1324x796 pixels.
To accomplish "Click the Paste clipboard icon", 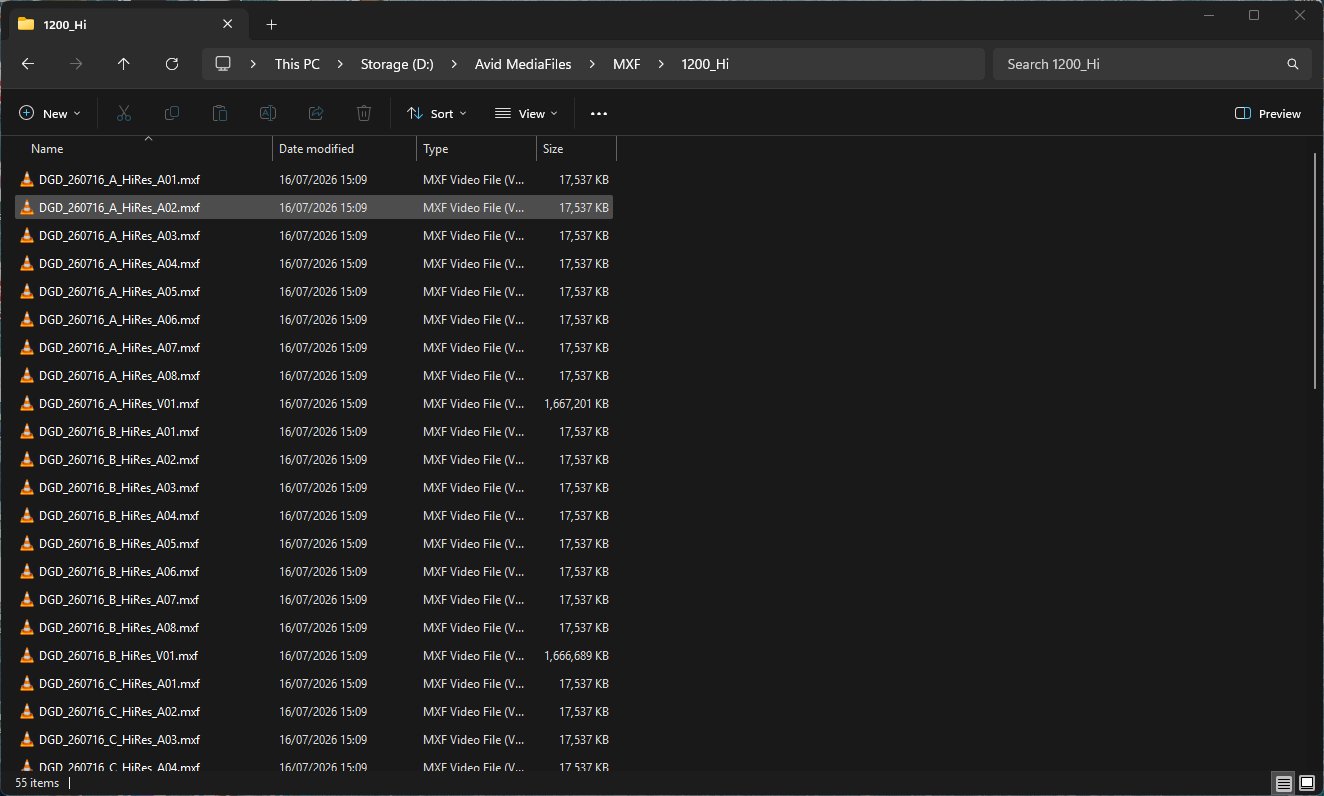I will [220, 114].
